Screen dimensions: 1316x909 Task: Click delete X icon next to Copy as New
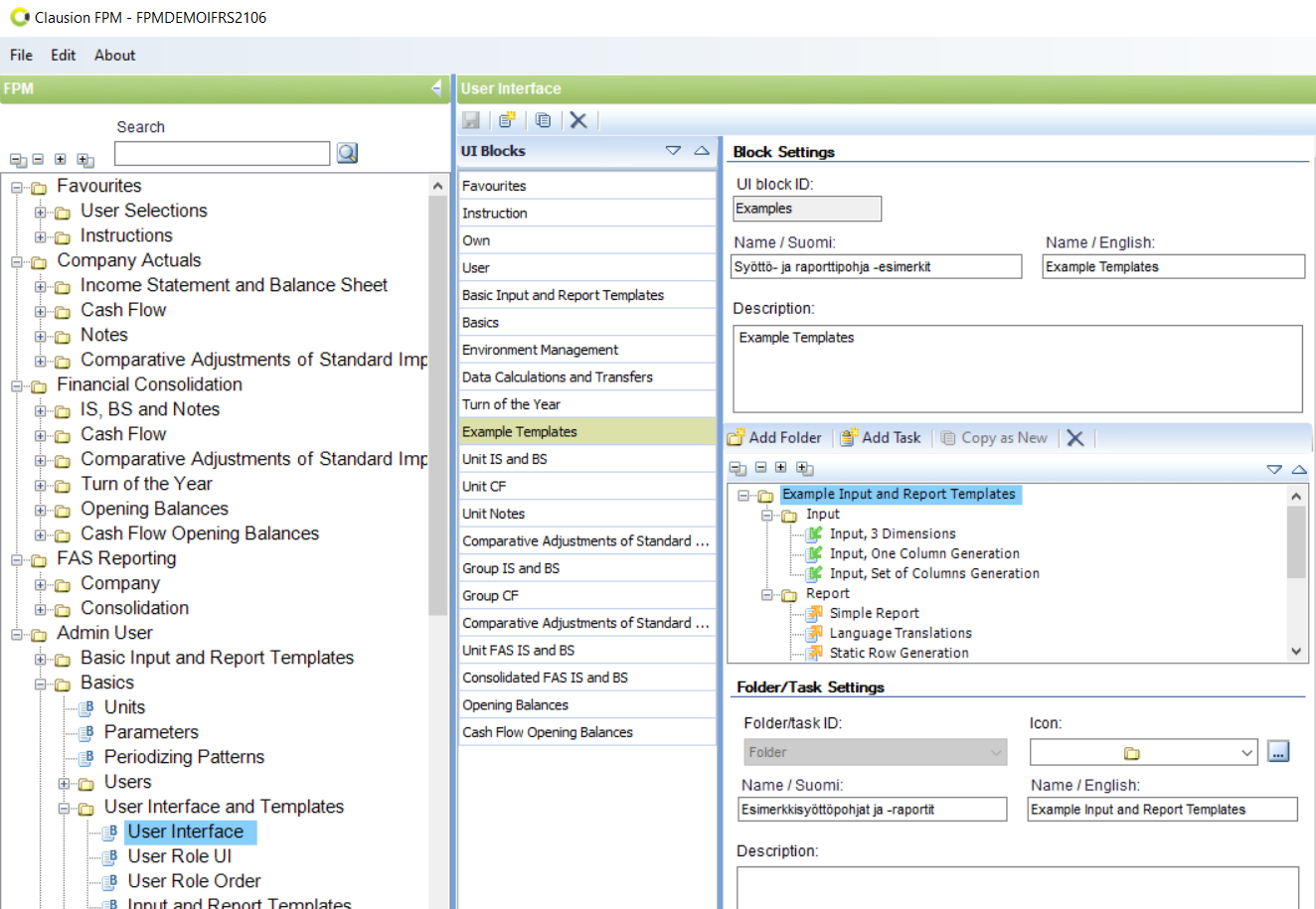coord(1075,438)
